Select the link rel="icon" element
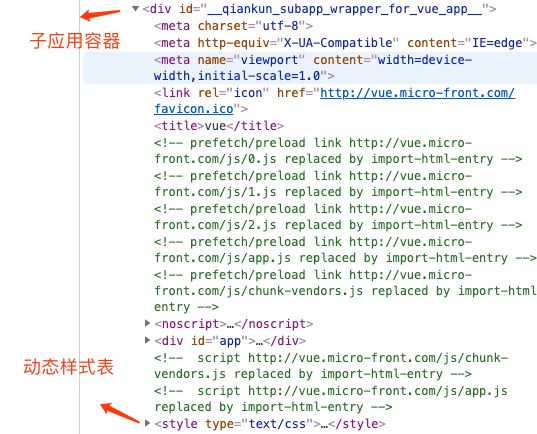This screenshot has height=434, width=537. coord(334,101)
